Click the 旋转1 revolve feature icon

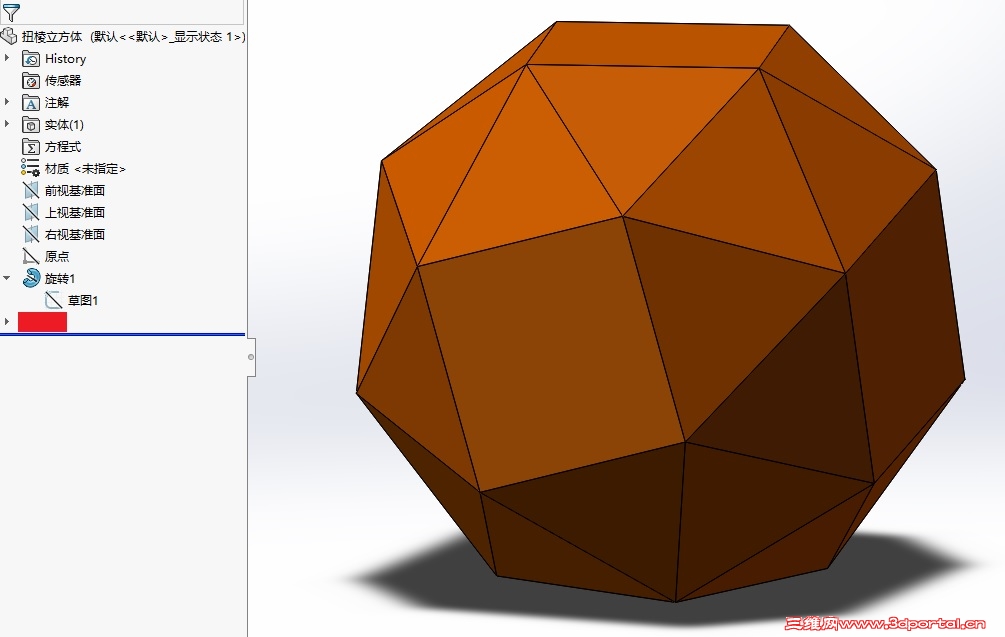31,277
